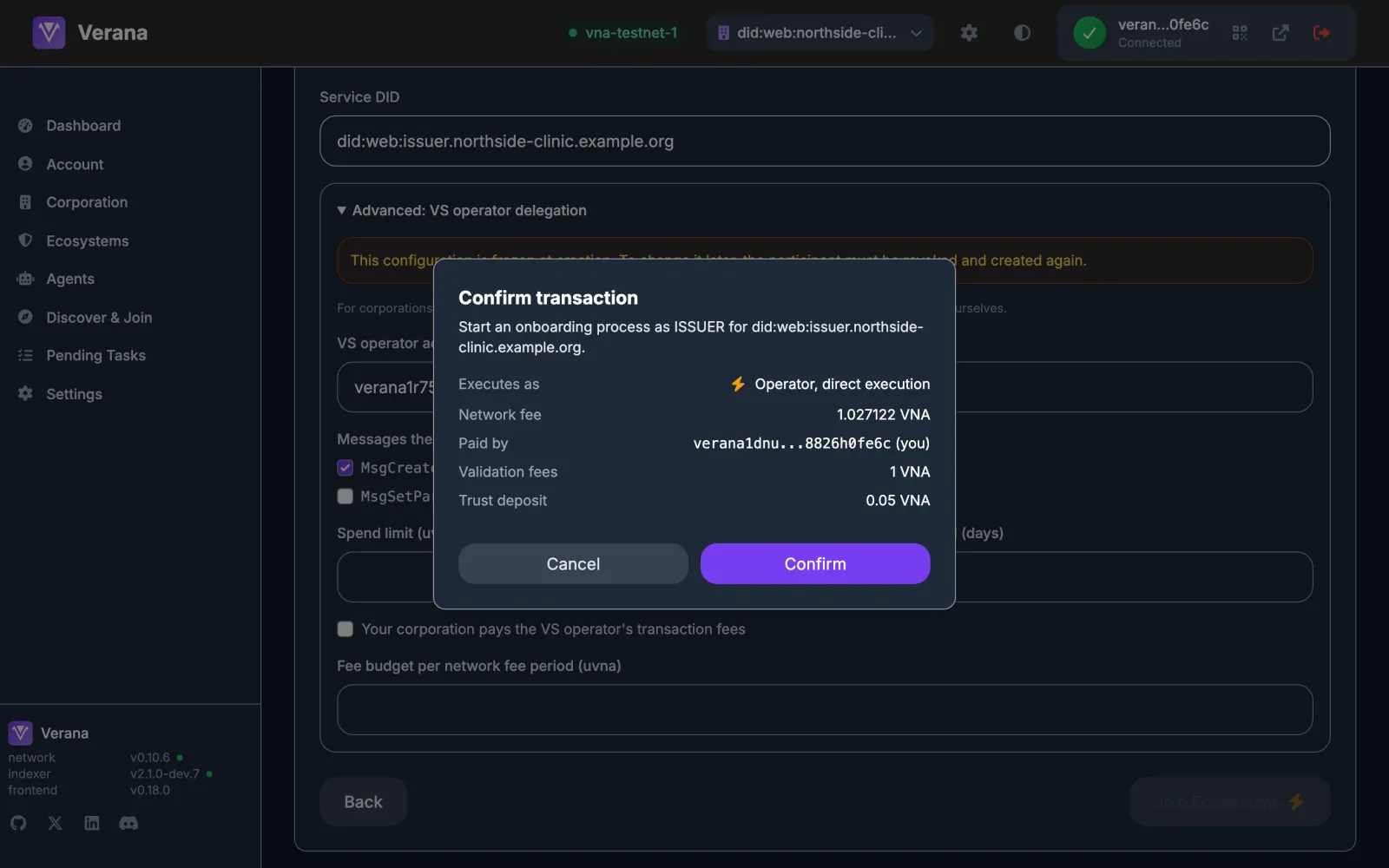Confirm the transaction

click(x=815, y=564)
